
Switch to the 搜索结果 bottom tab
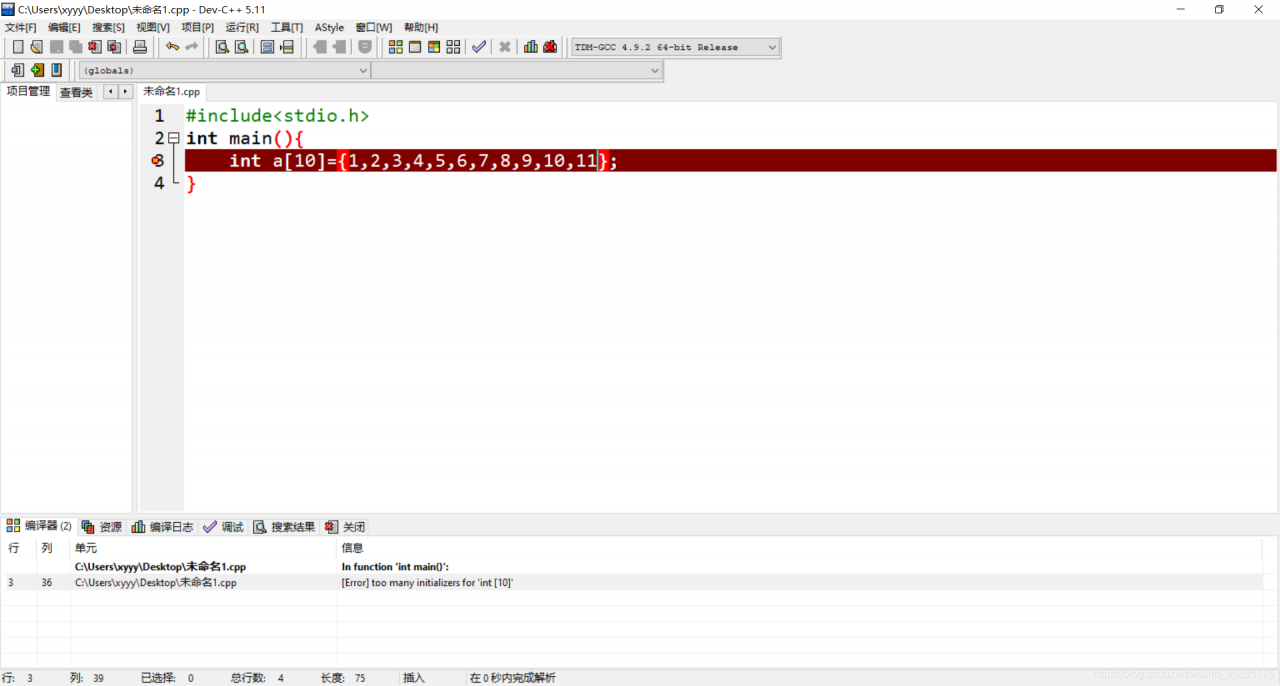[285, 527]
